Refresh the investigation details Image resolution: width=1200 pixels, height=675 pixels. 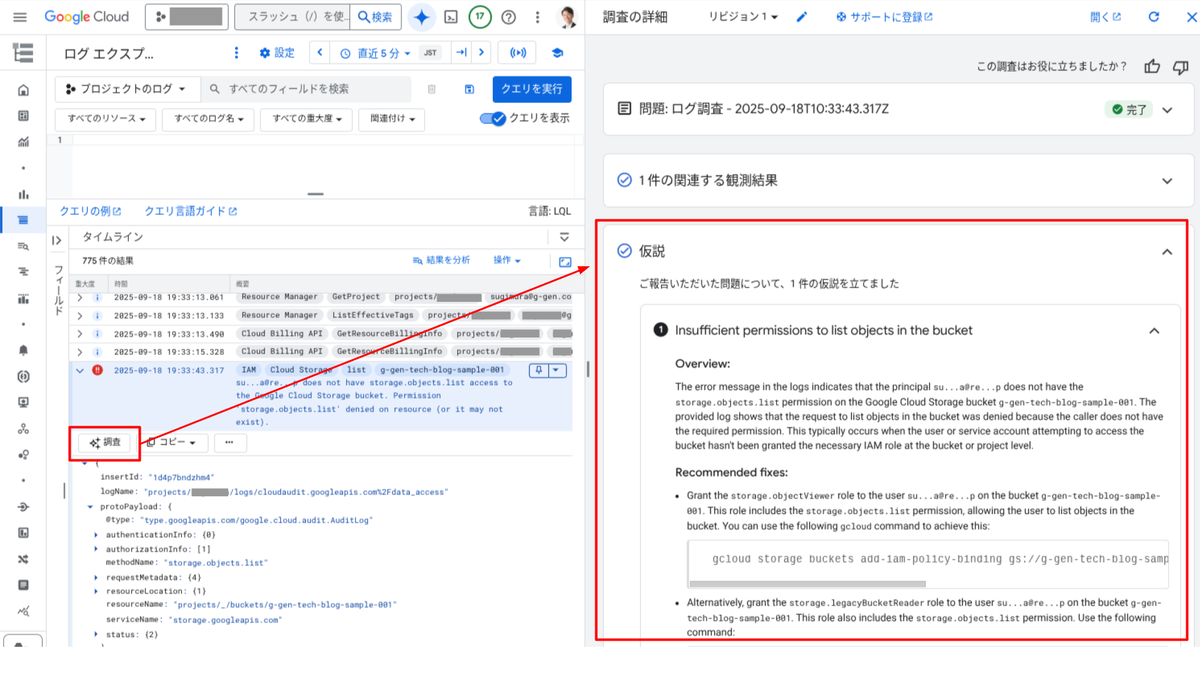tap(1154, 17)
